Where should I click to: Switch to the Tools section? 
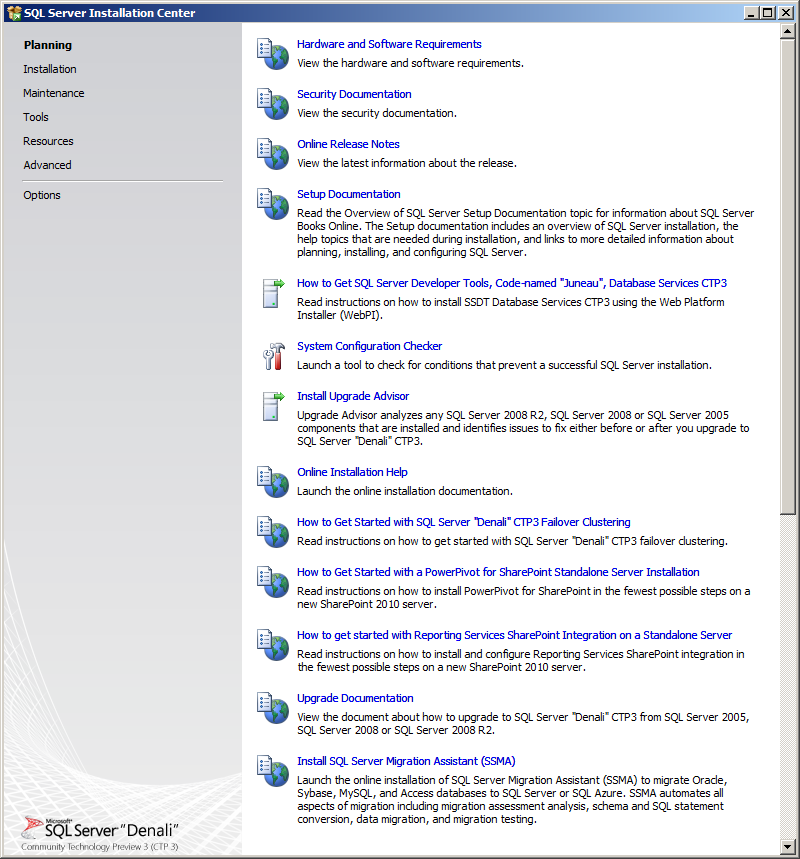(x=35, y=116)
